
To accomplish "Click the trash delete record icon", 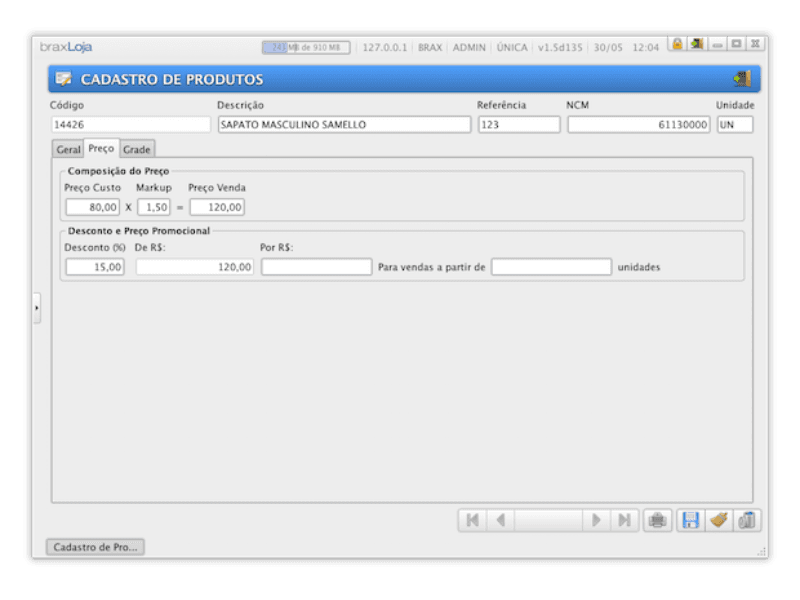I will coord(746,520).
